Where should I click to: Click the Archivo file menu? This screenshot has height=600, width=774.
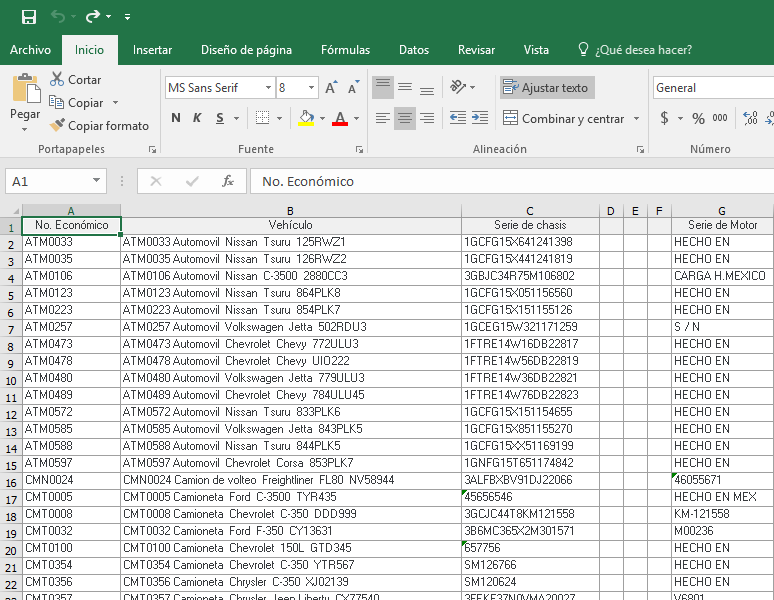tap(30, 50)
